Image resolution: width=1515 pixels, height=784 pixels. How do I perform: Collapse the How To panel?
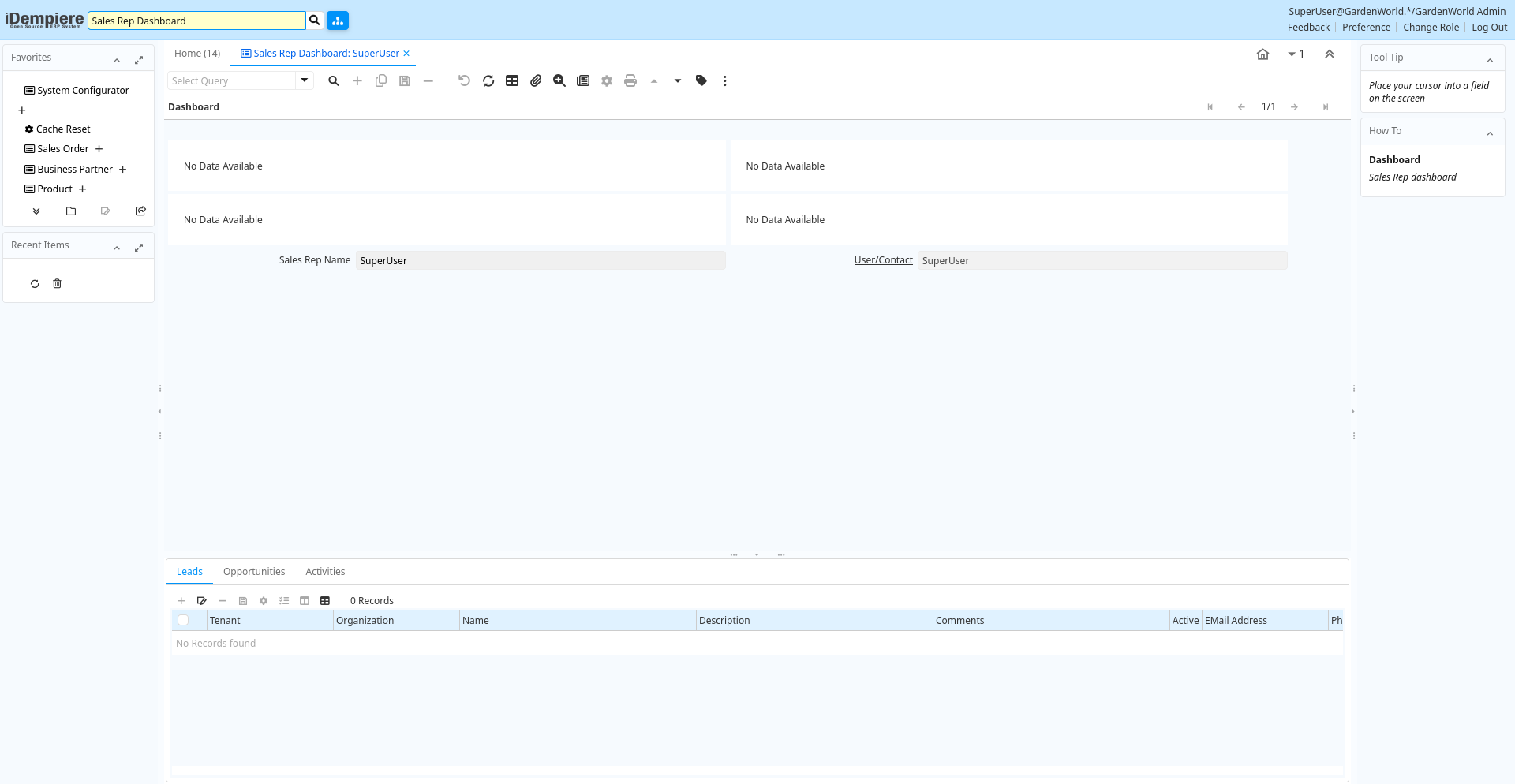pos(1490,133)
